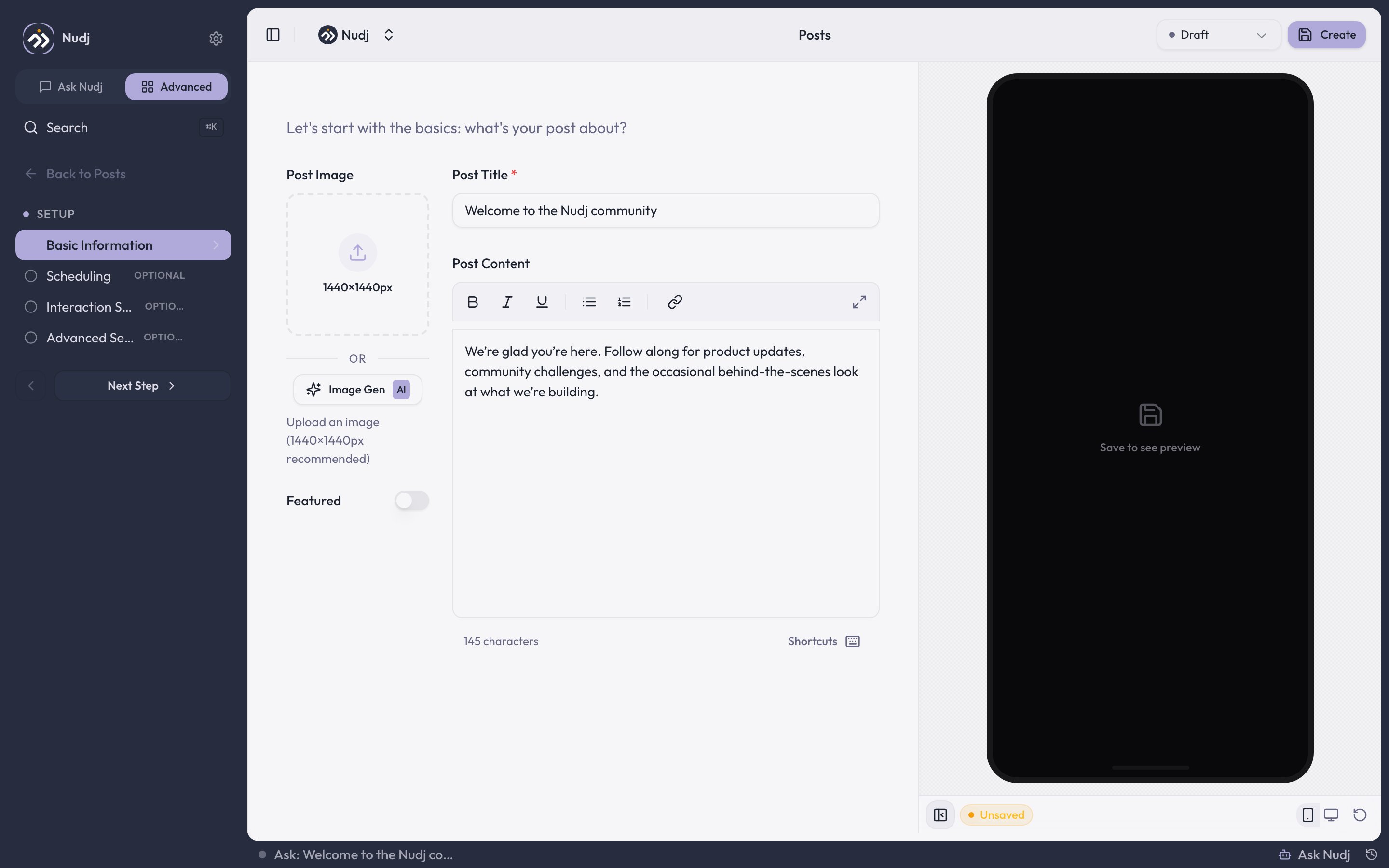Viewport: 1389px width, 868px height.
Task: Expand the editor to fullscreen
Action: click(x=859, y=302)
